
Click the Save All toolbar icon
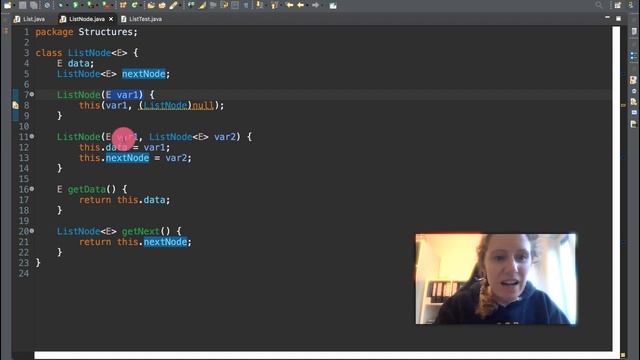33,5
